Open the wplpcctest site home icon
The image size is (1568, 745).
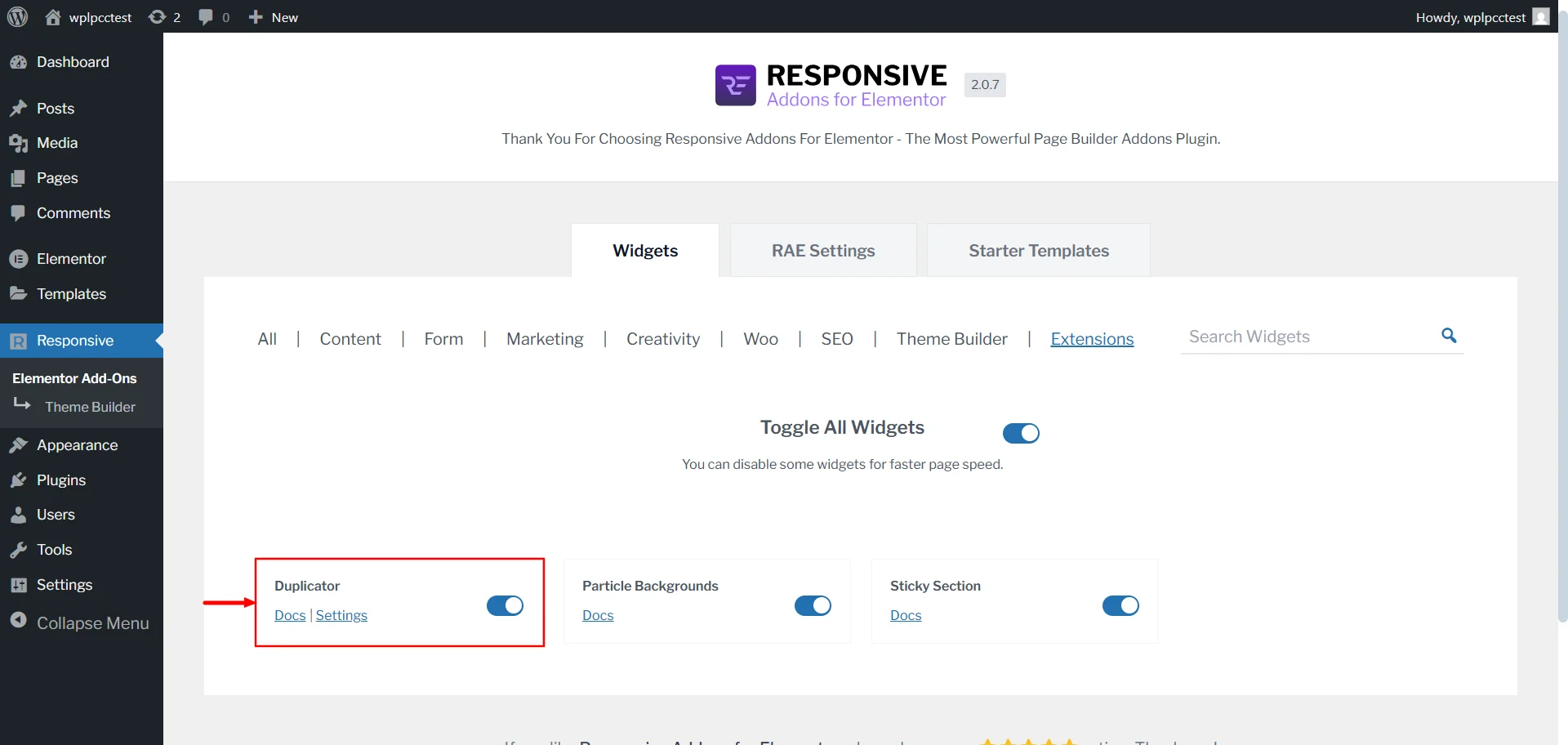tap(53, 17)
